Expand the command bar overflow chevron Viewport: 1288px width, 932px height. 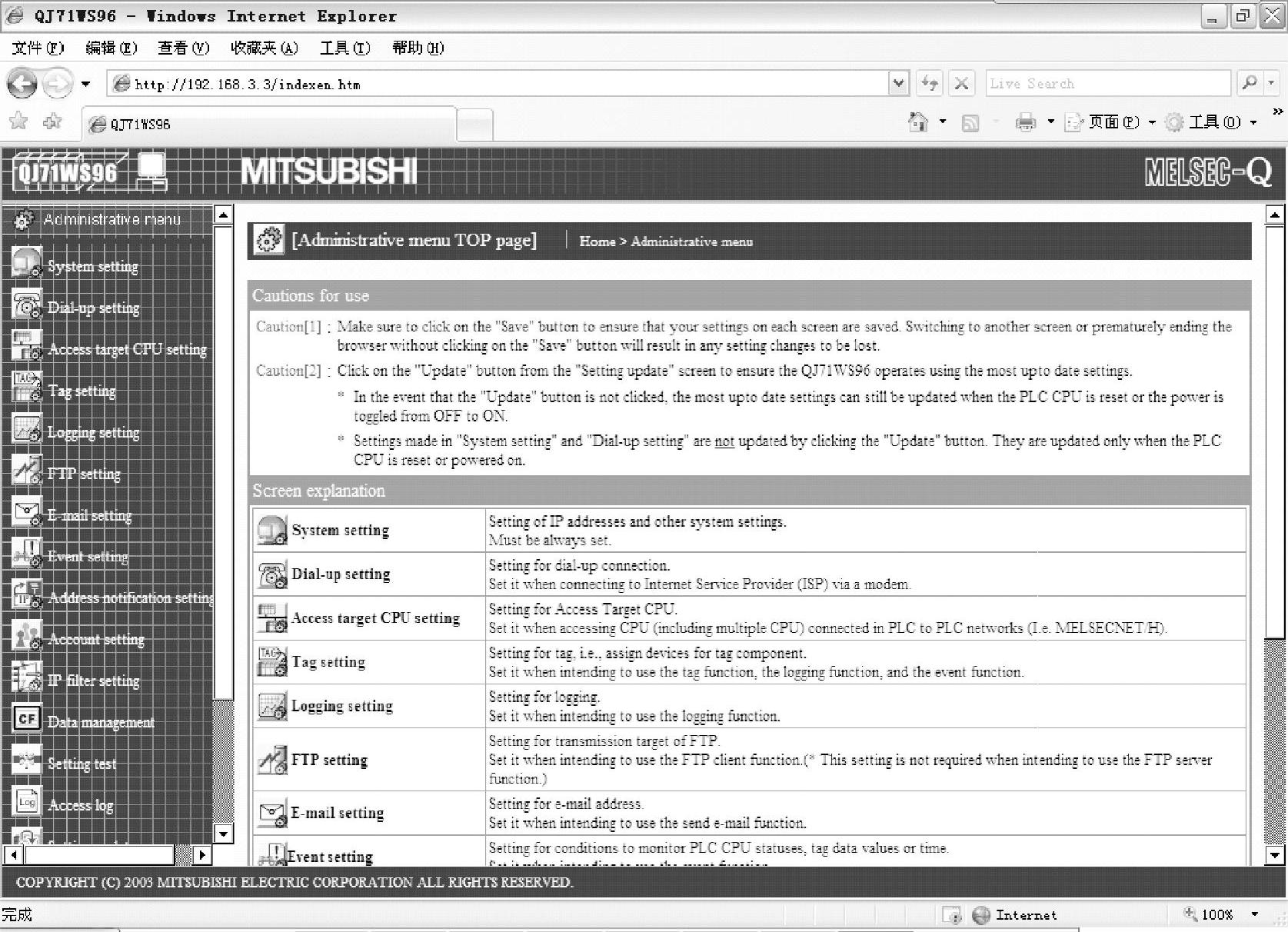click(x=1278, y=112)
